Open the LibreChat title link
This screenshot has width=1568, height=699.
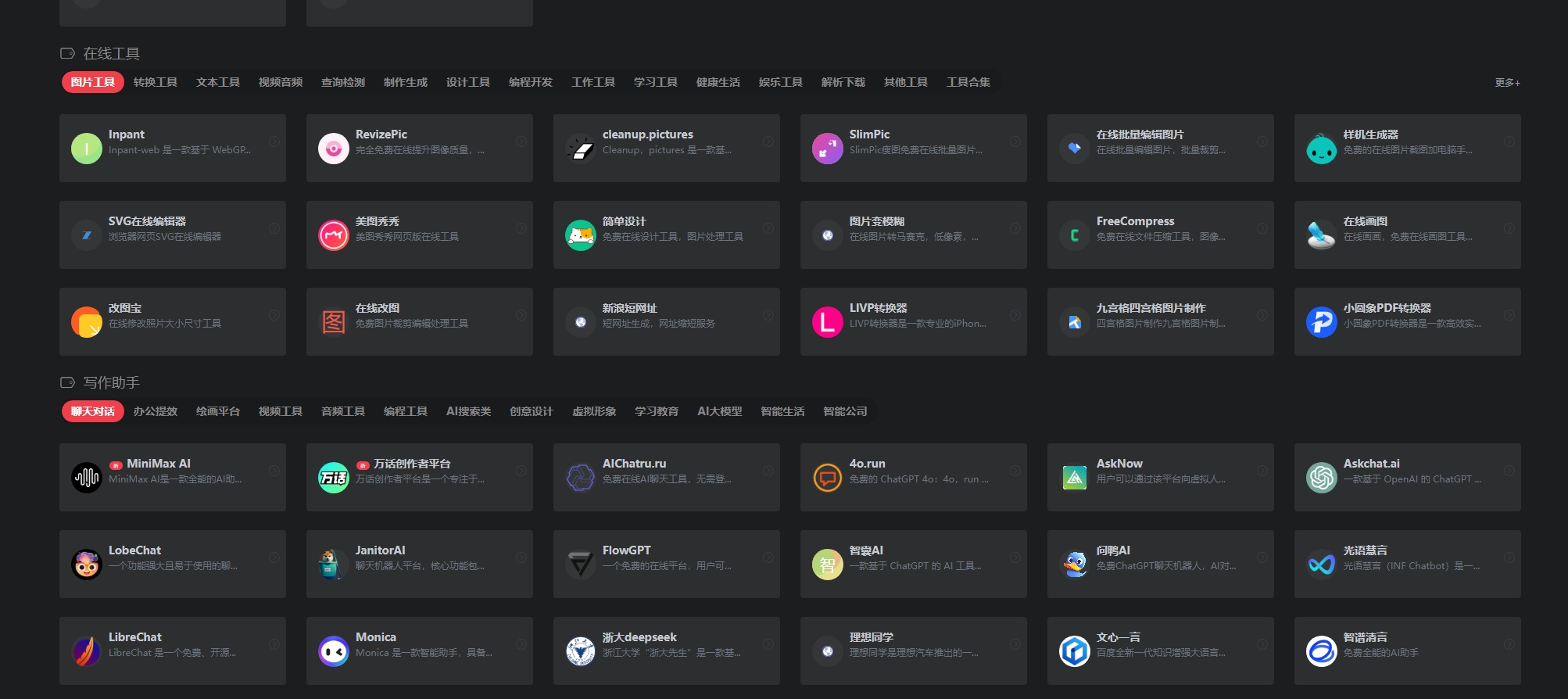tap(135, 637)
